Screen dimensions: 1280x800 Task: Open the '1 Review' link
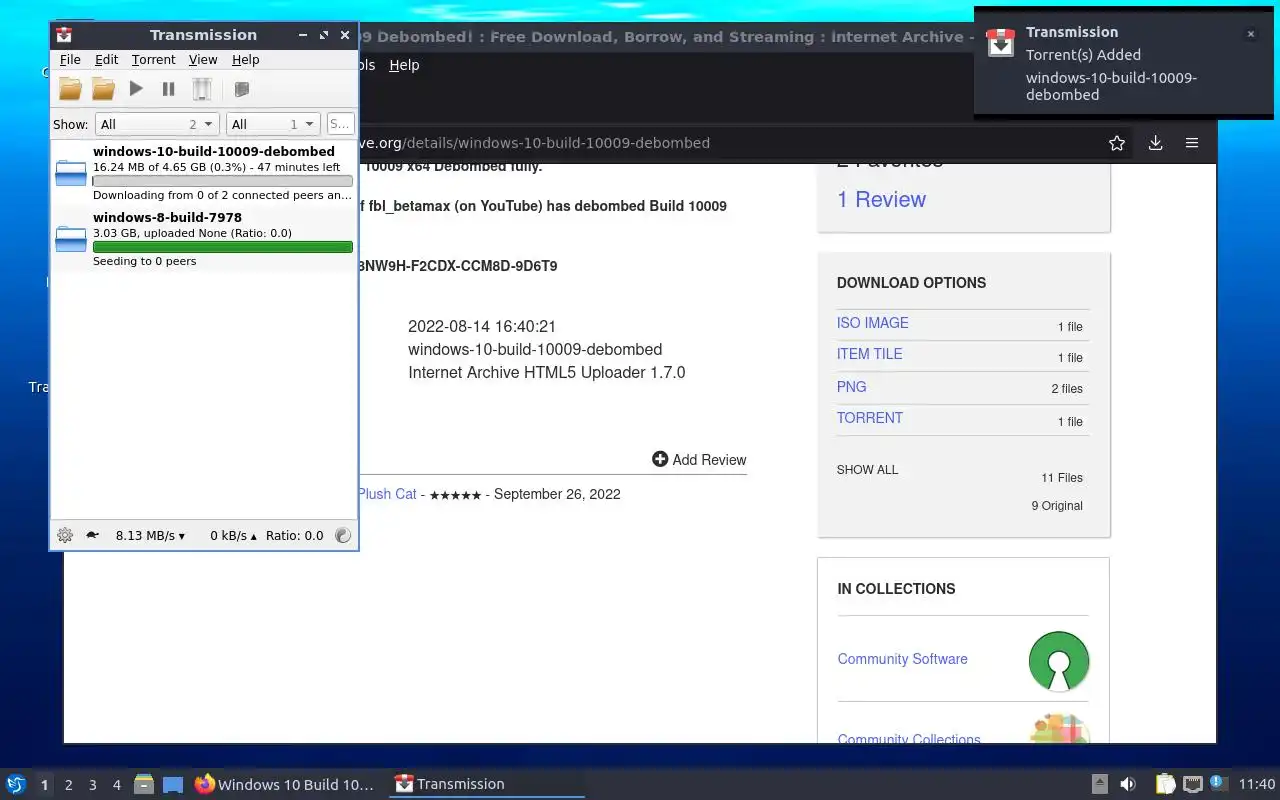click(881, 199)
